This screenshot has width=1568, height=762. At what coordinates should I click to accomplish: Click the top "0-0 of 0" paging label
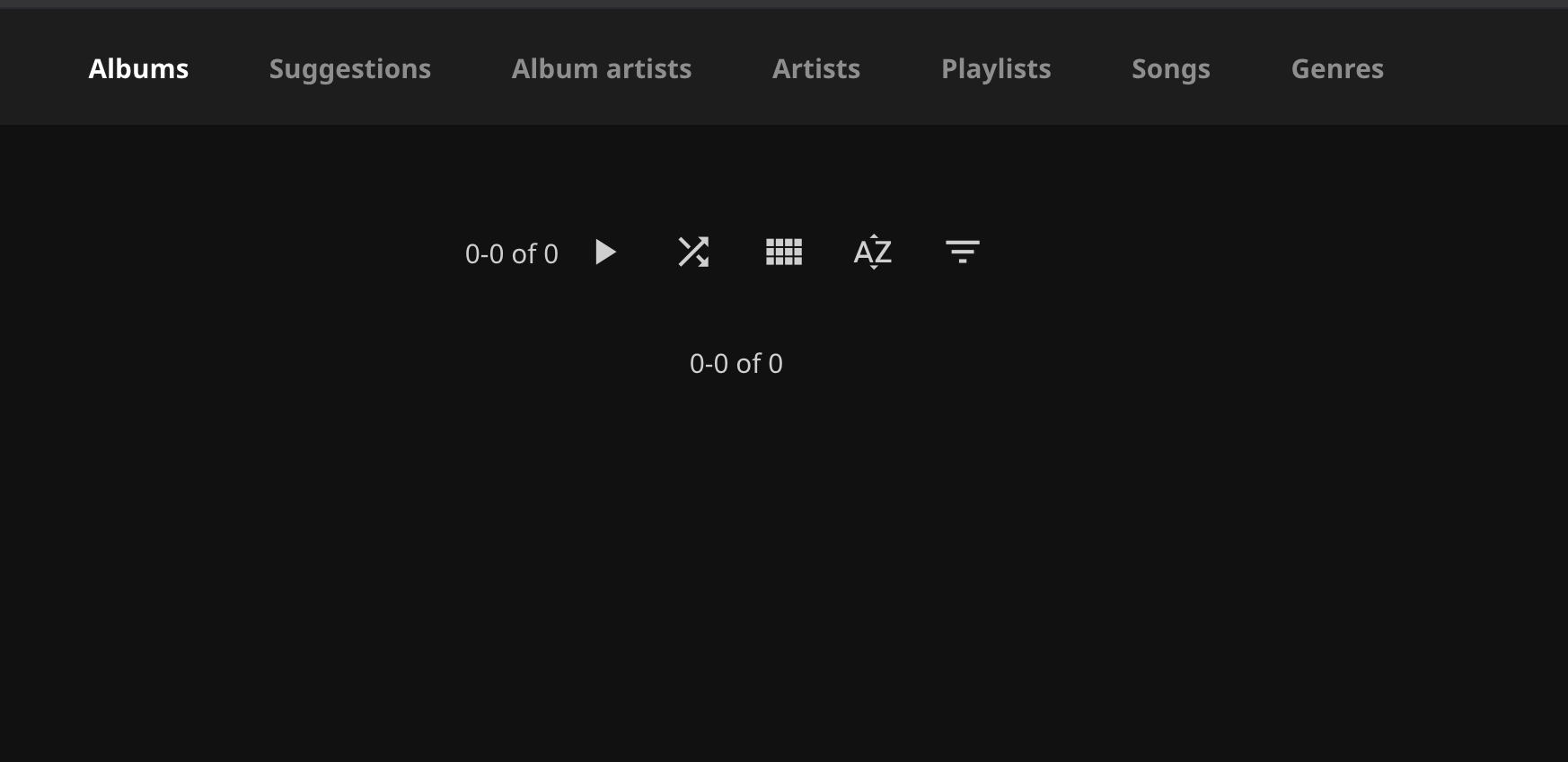tap(512, 254)
